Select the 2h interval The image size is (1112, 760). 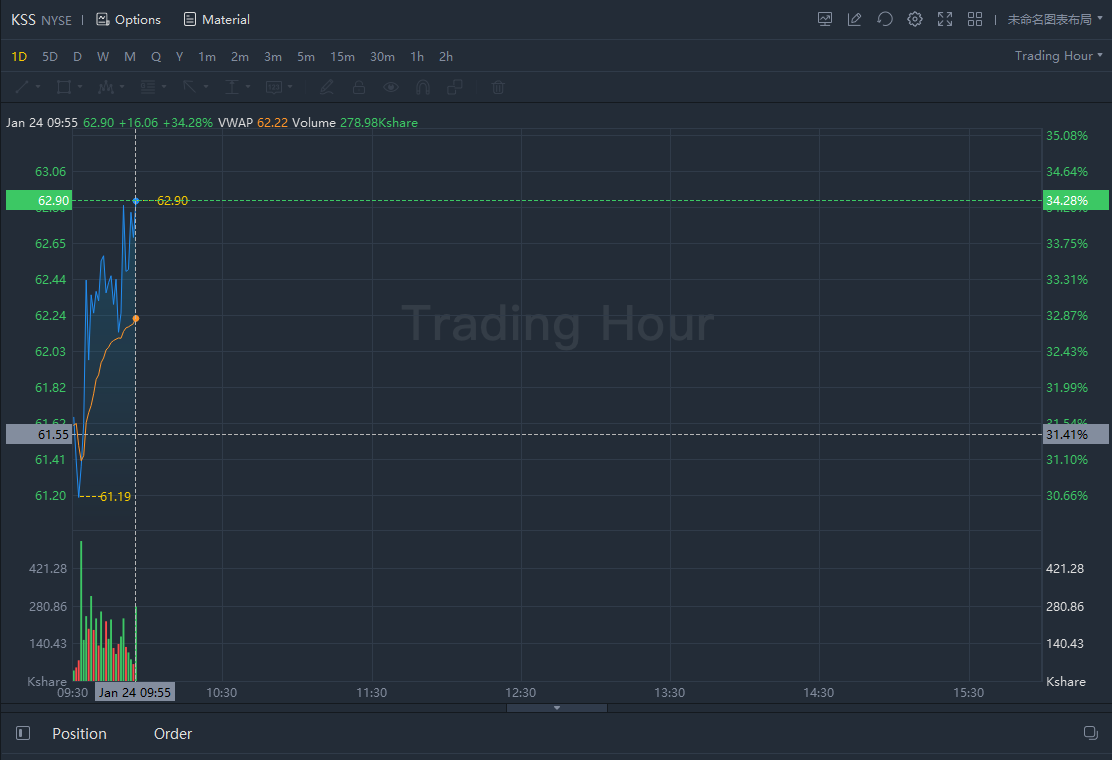pos(445,57)
